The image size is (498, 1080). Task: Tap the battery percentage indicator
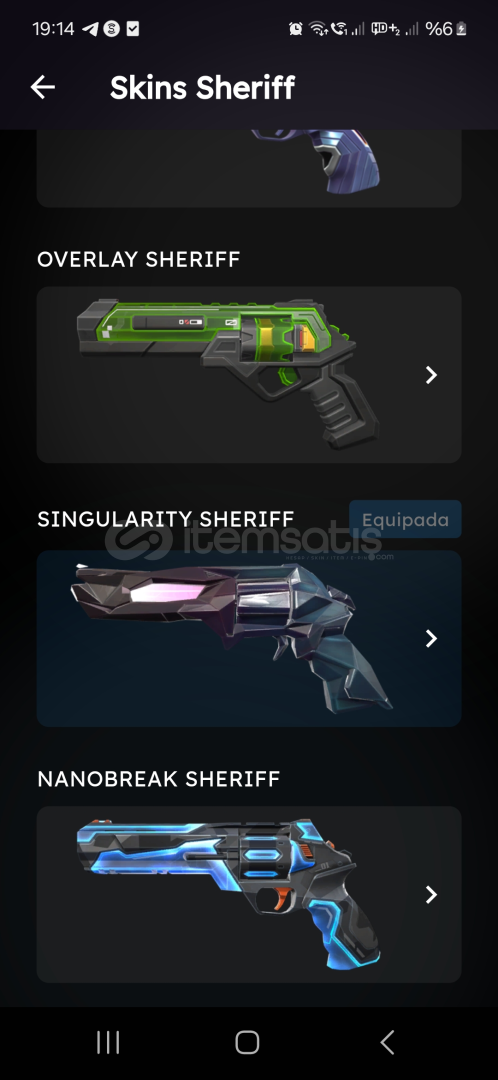(446, 29)
